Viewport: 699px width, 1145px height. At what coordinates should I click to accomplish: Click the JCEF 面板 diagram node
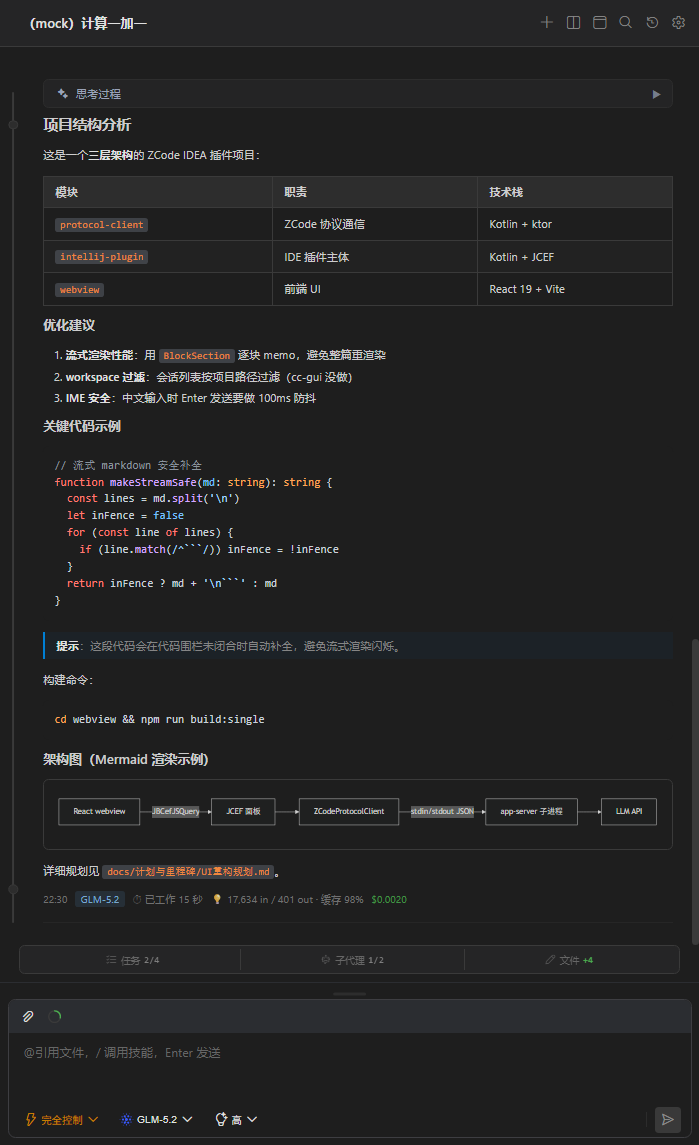pyautogui.click(x=243, y=811)
